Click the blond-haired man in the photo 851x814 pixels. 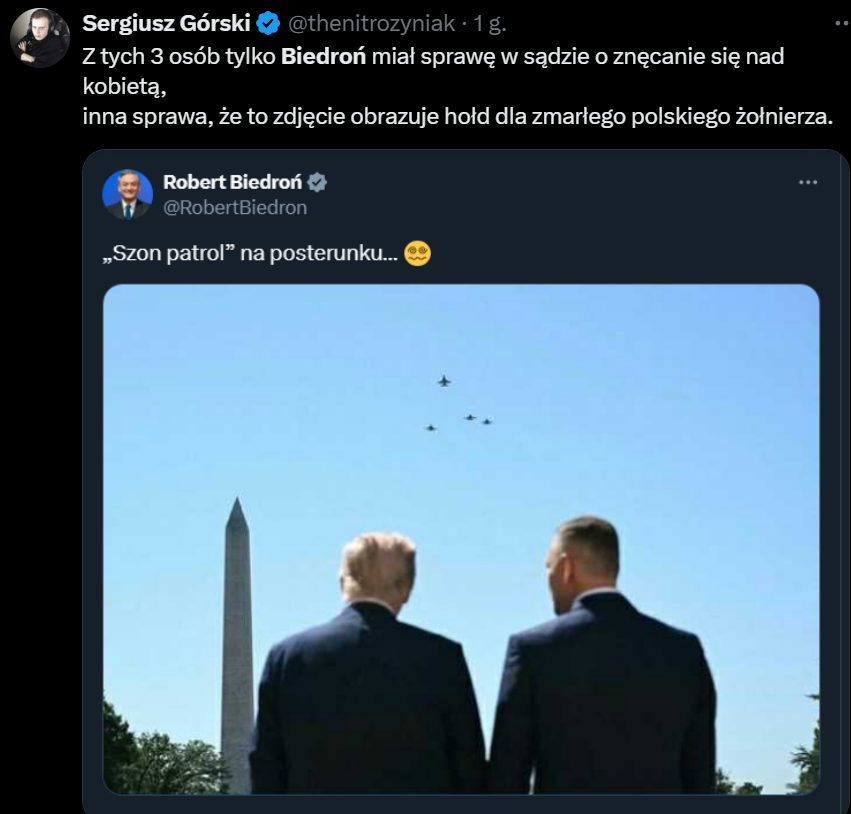[x=370, y=670]
